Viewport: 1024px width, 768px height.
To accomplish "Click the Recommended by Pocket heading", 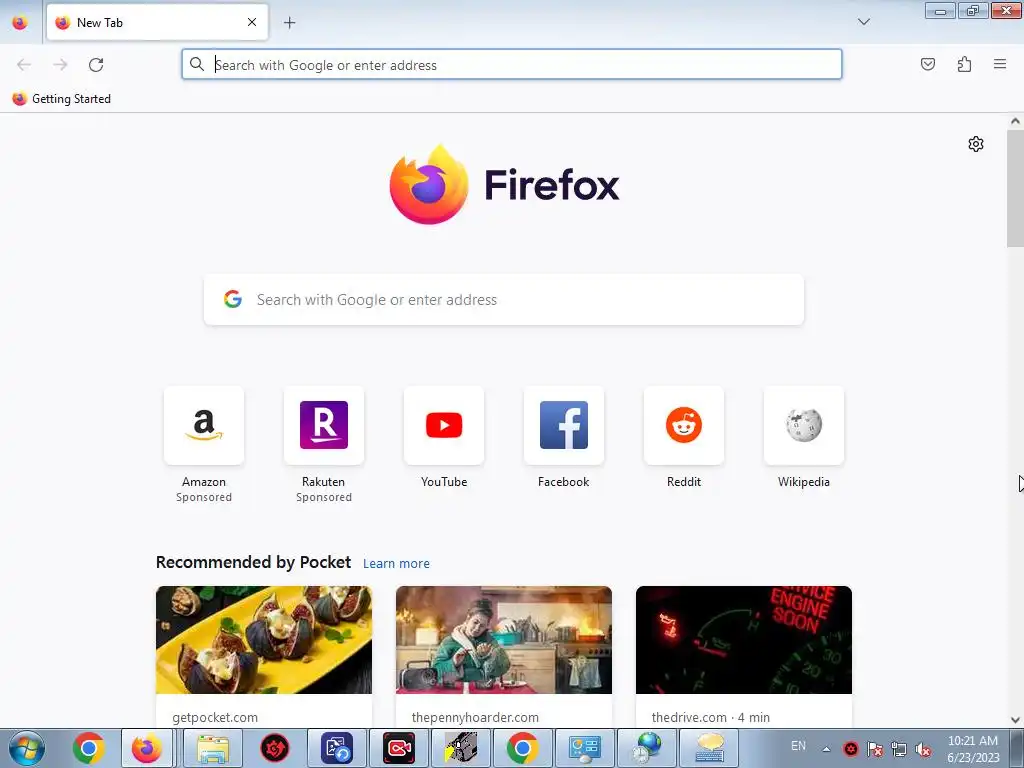I will 253,562.
